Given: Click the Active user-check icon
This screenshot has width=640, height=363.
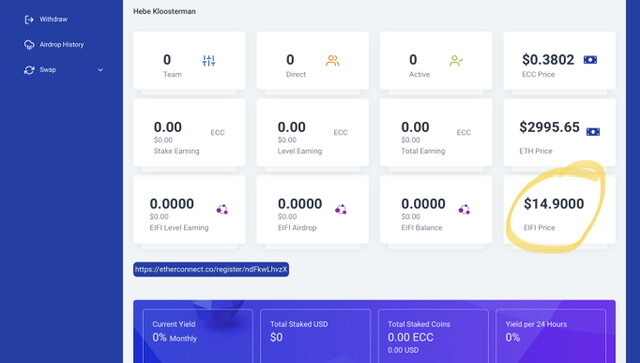Looking at the screenshot, I should 456,61.
